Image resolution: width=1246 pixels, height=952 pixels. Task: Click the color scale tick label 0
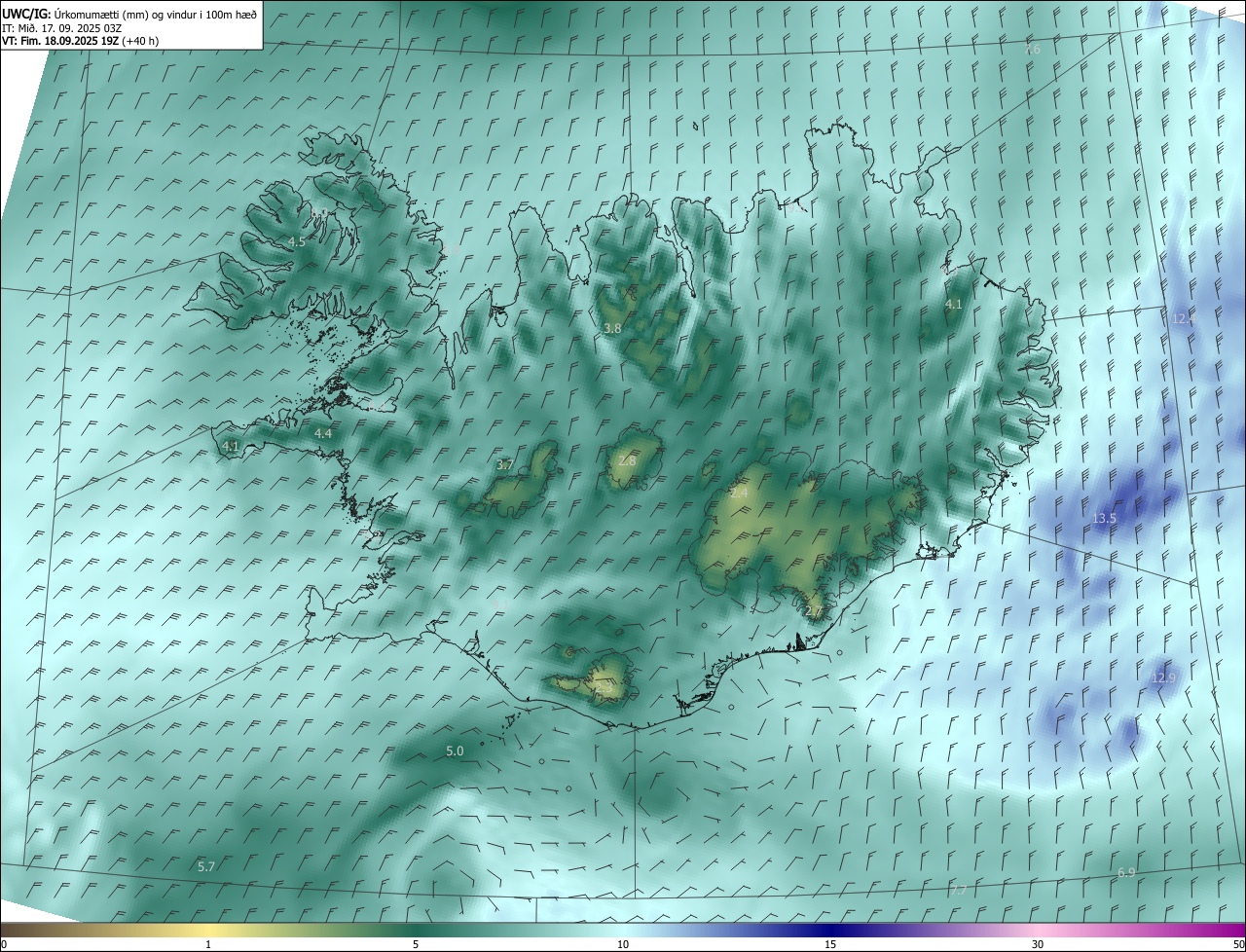(x=4, y=944)
